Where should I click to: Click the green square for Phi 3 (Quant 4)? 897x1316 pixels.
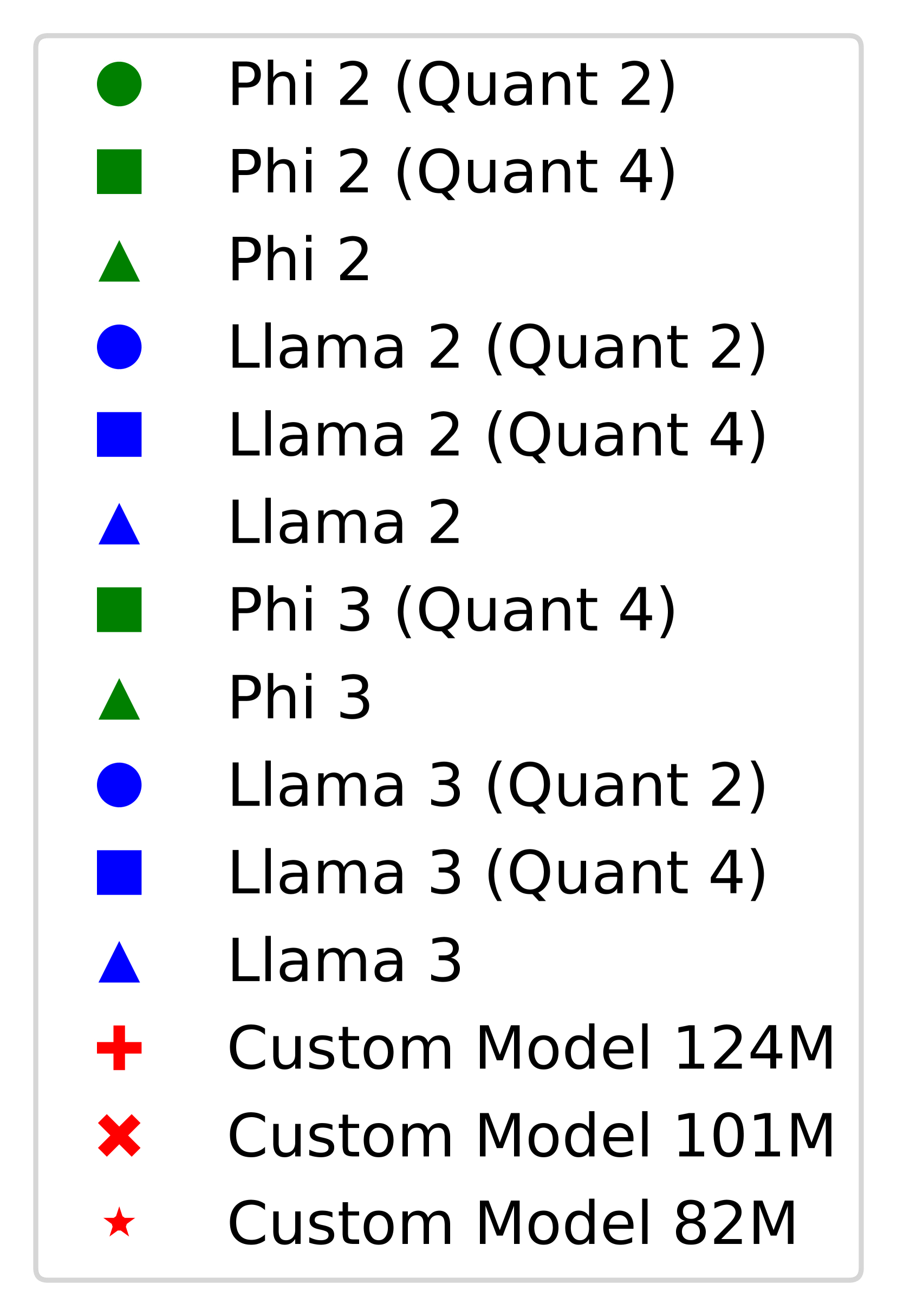(119, 610)
